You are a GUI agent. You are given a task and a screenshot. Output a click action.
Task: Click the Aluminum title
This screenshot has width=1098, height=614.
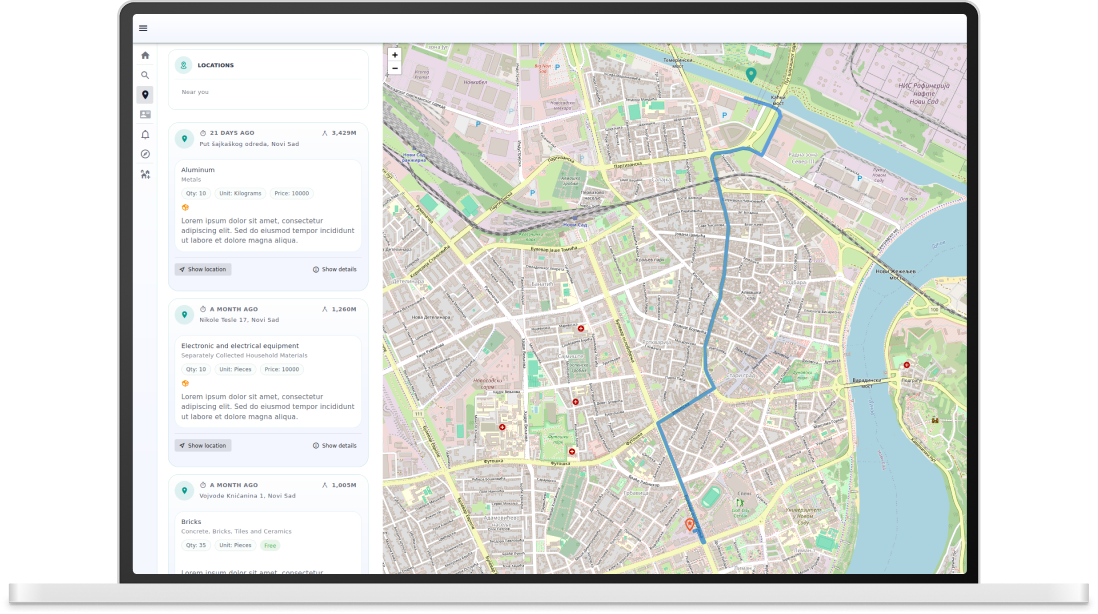tap(197, 169)
